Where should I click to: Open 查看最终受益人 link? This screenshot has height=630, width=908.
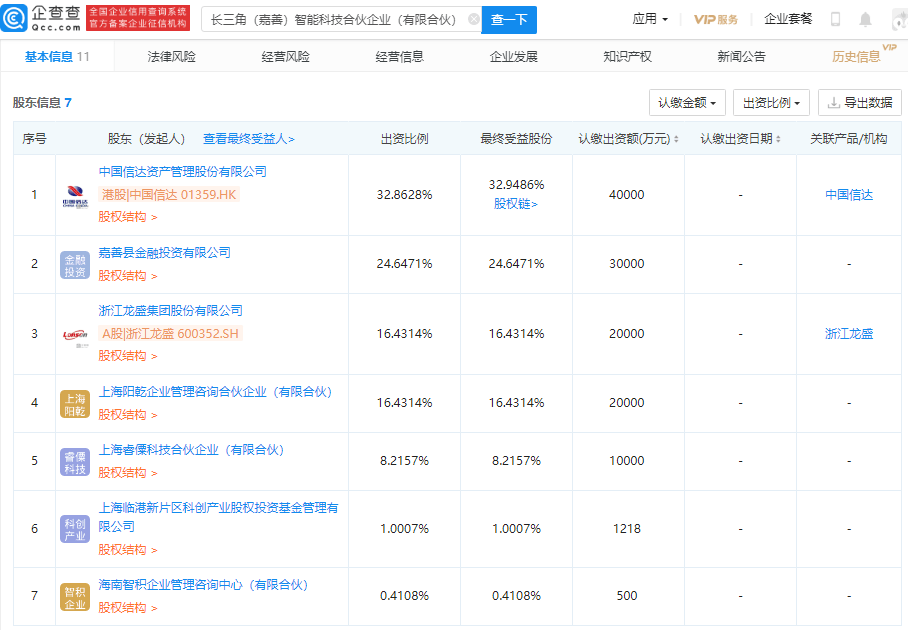(249, 139)
